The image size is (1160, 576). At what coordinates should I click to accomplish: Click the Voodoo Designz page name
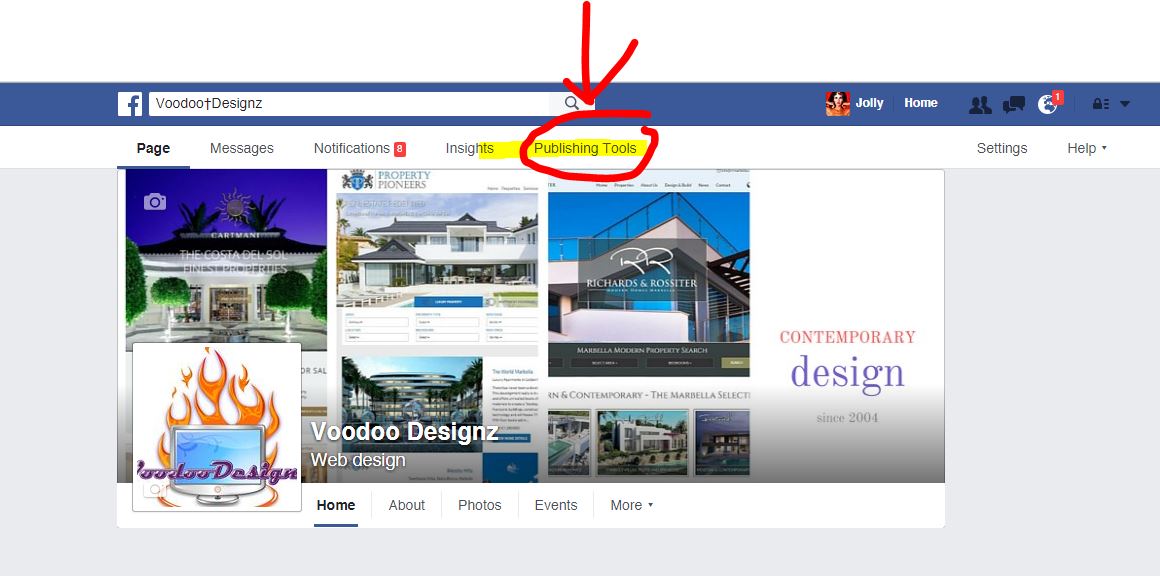(404, 432)
